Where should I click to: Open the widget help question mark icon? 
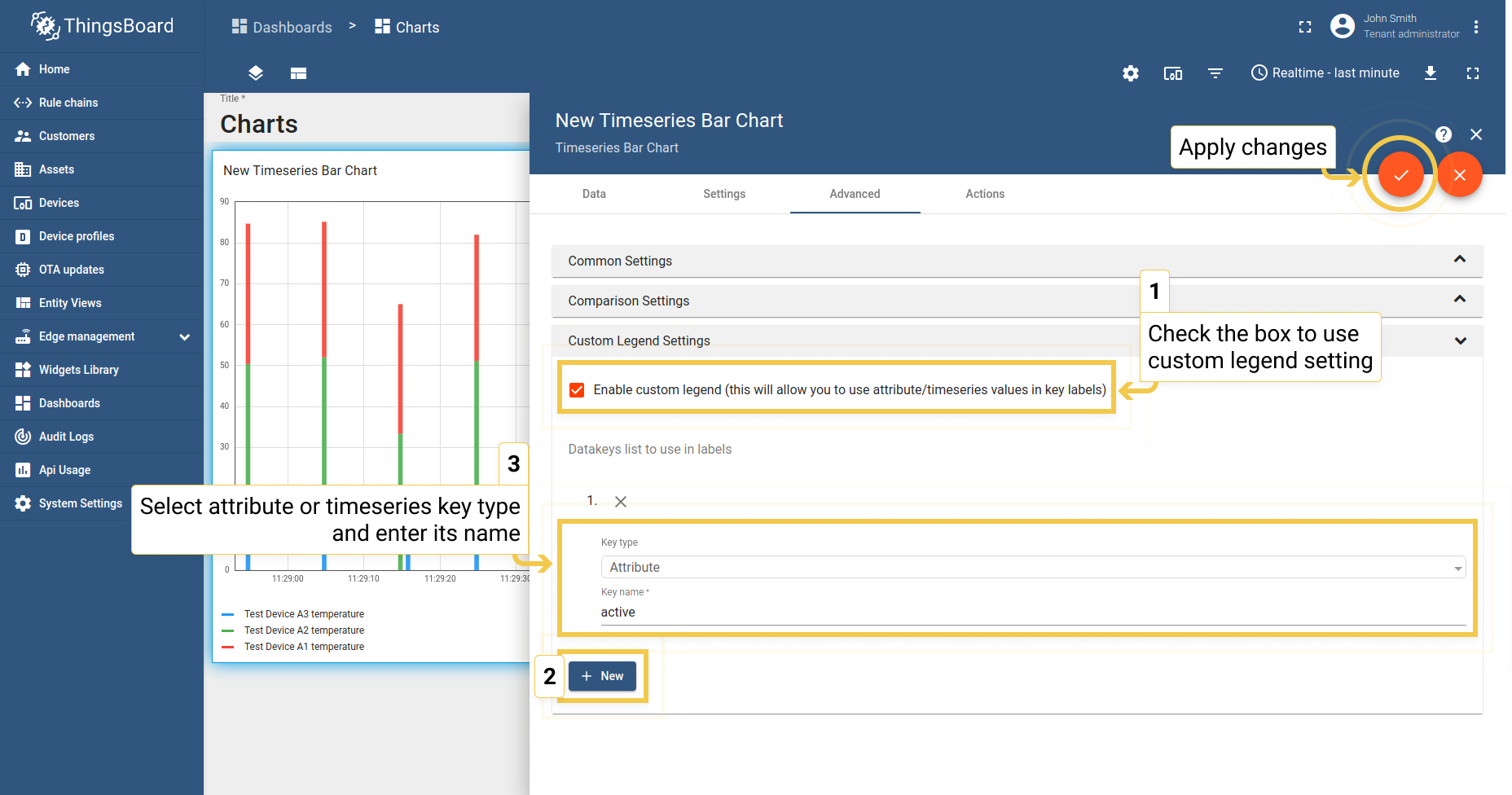click(1444, 134)
